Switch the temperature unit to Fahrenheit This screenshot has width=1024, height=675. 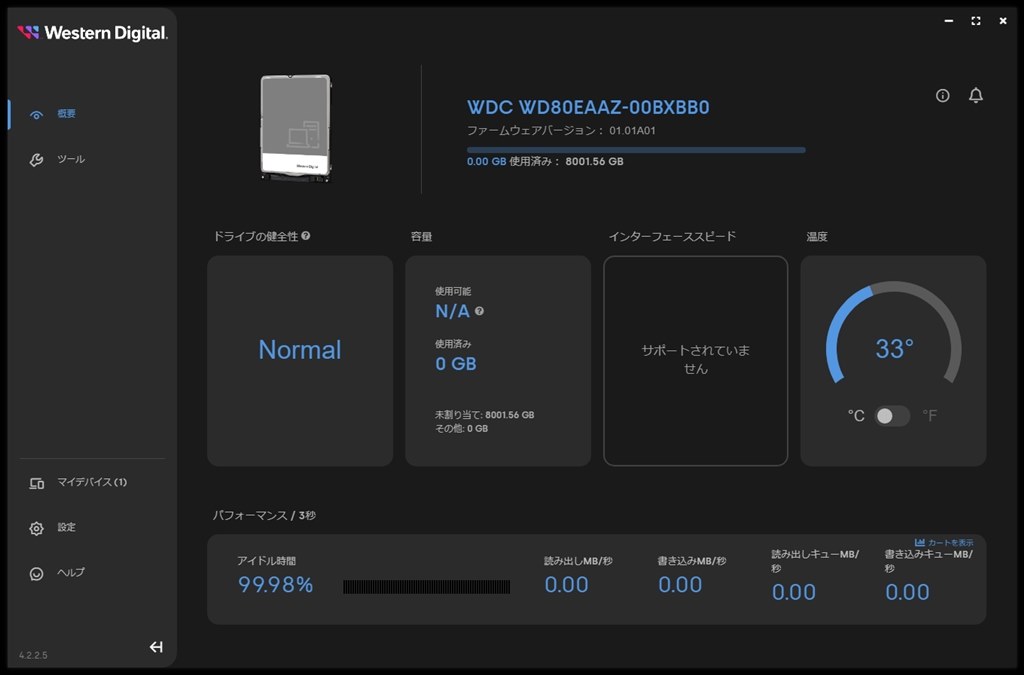[900, 415]
